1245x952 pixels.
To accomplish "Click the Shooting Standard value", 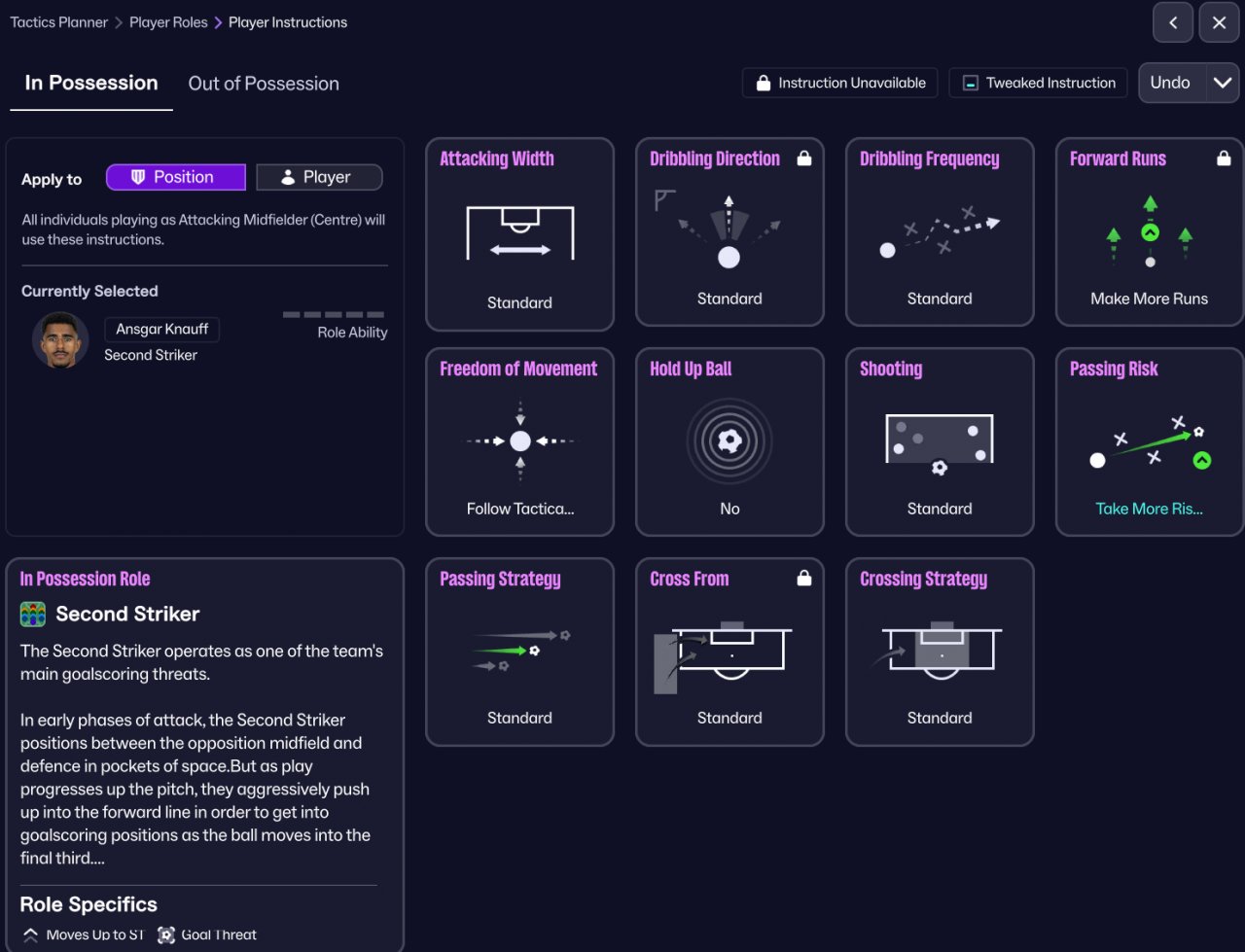I will coord(940,509).
